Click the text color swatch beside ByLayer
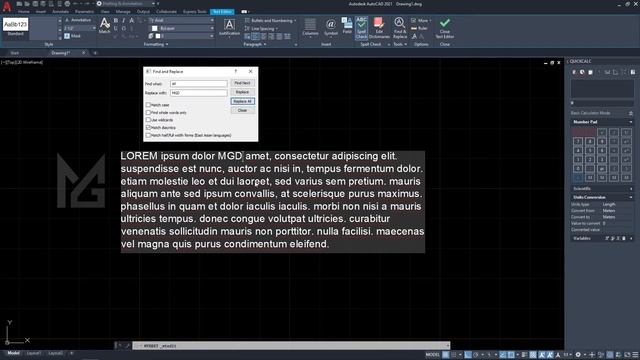 tap(155, 28)
